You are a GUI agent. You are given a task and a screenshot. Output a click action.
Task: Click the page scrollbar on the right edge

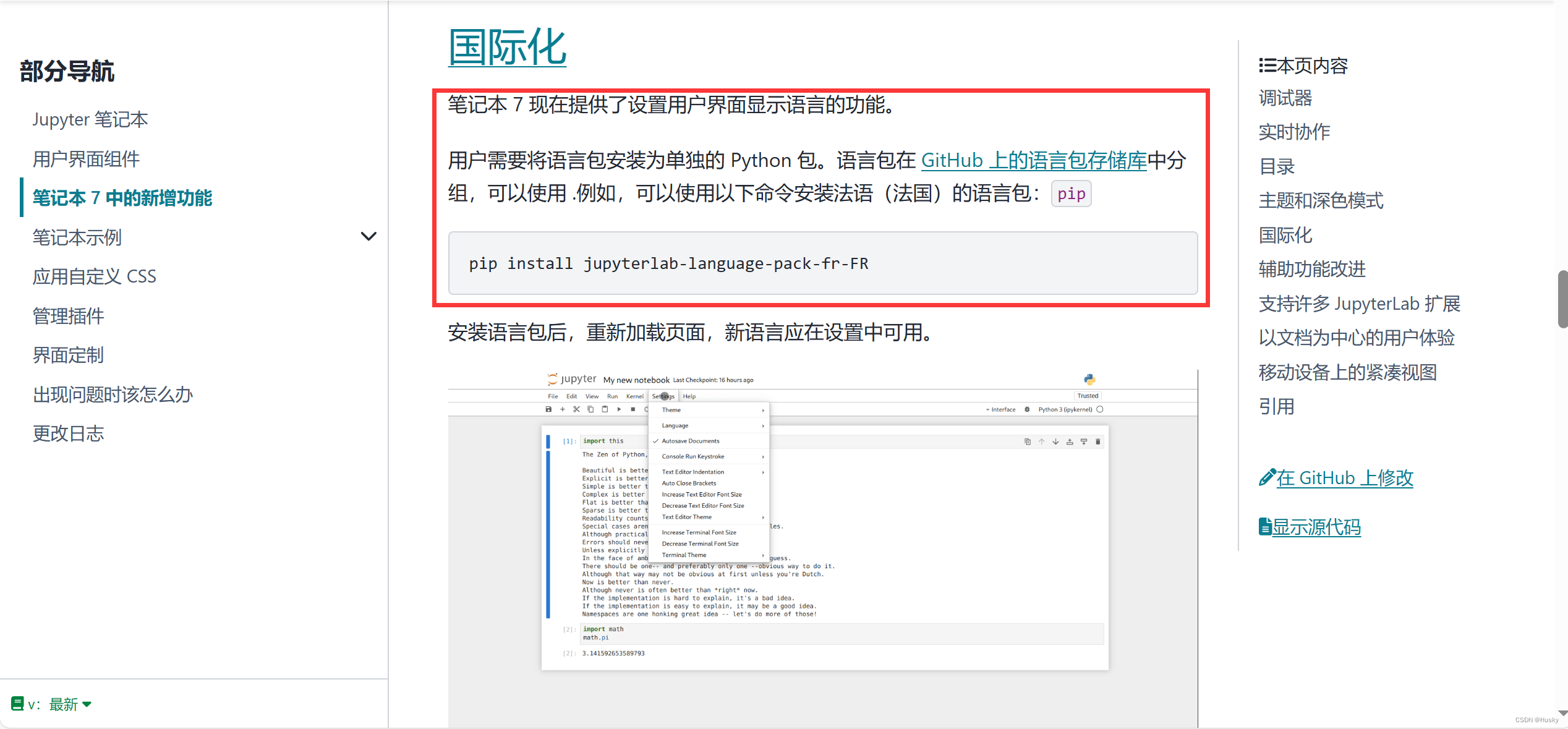coord(1562,291)
